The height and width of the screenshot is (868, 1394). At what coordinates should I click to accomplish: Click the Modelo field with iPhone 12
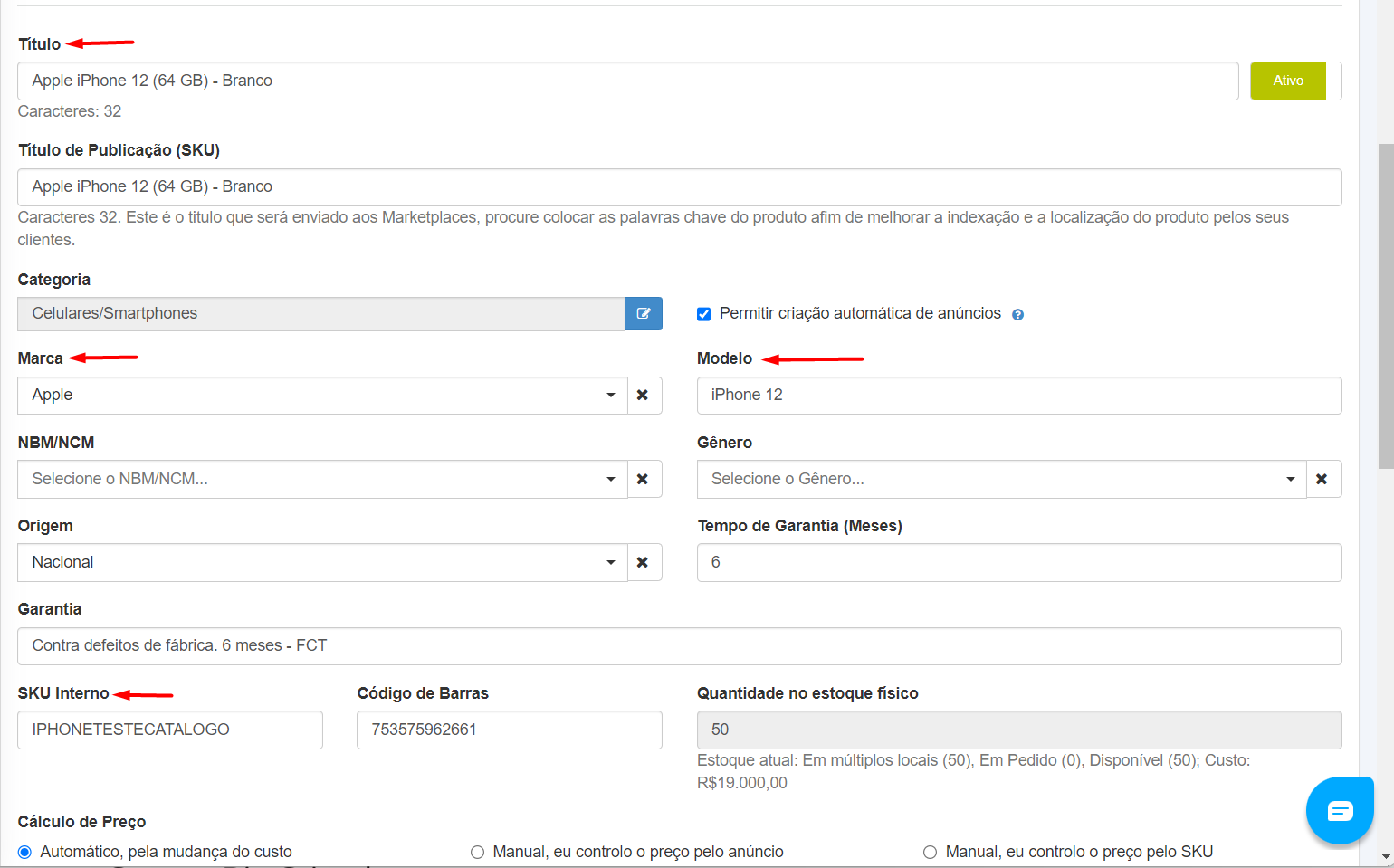1019,396
